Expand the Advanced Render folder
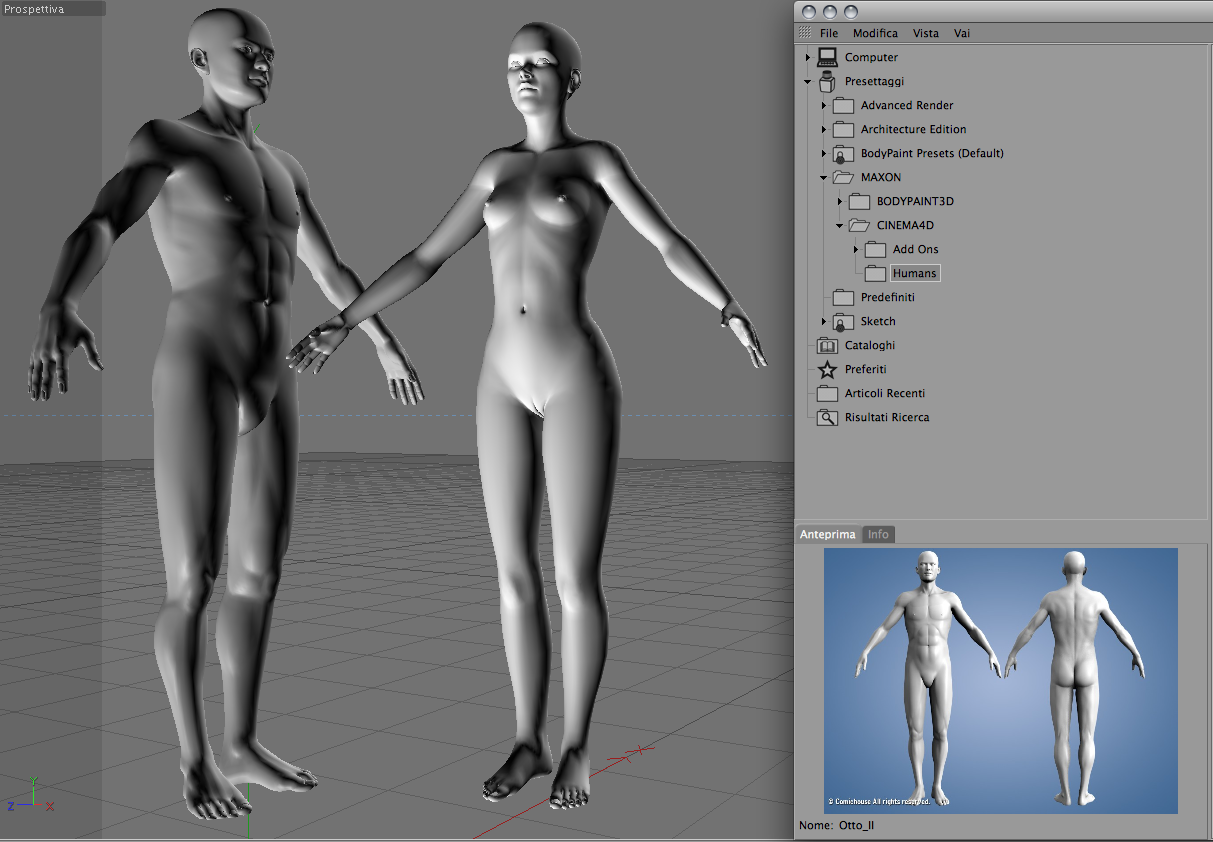1213x842 pixels. pyautogui.click(x=824, y=105)
